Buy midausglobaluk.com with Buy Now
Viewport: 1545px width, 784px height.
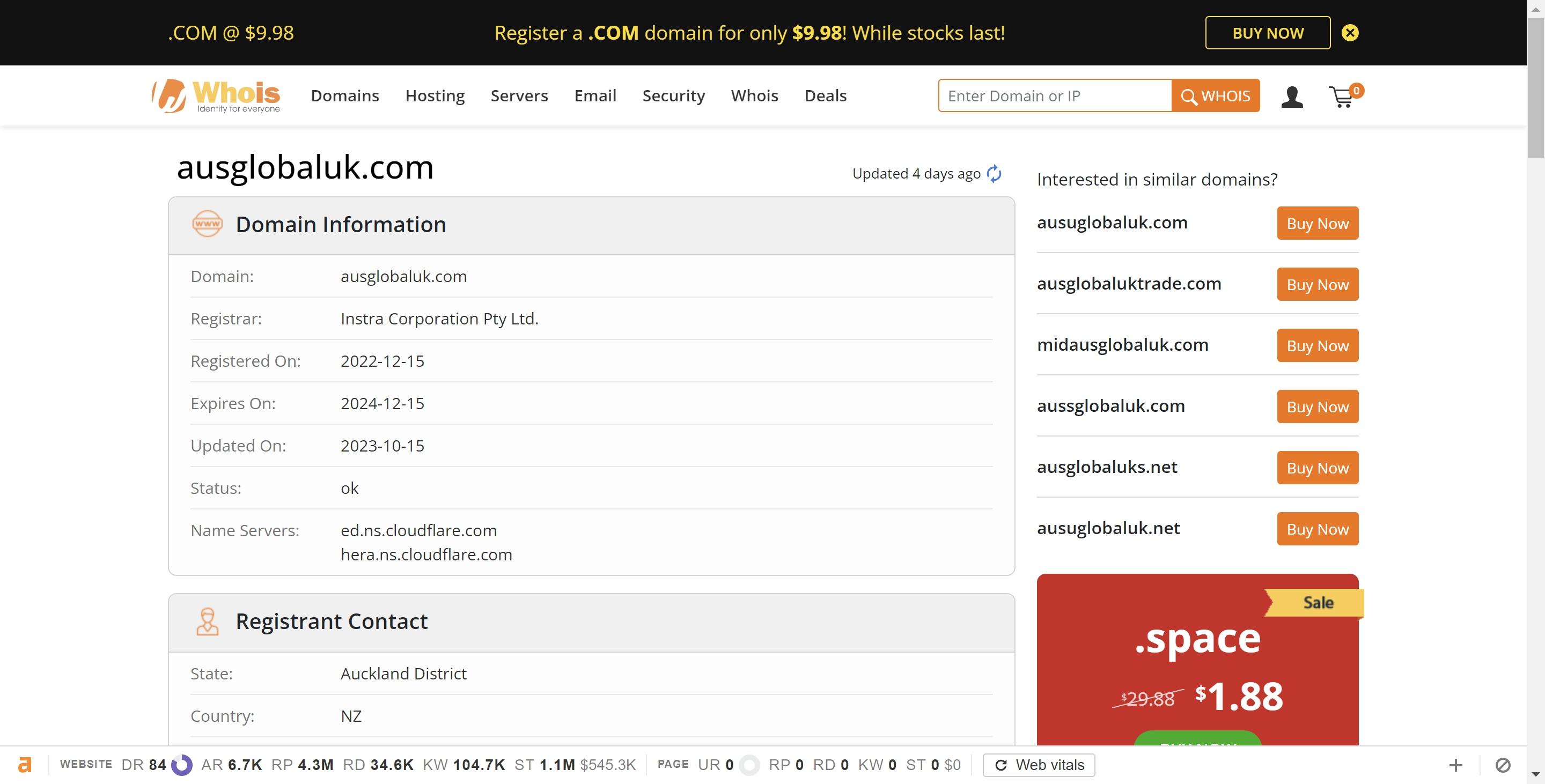point(1317,346)
